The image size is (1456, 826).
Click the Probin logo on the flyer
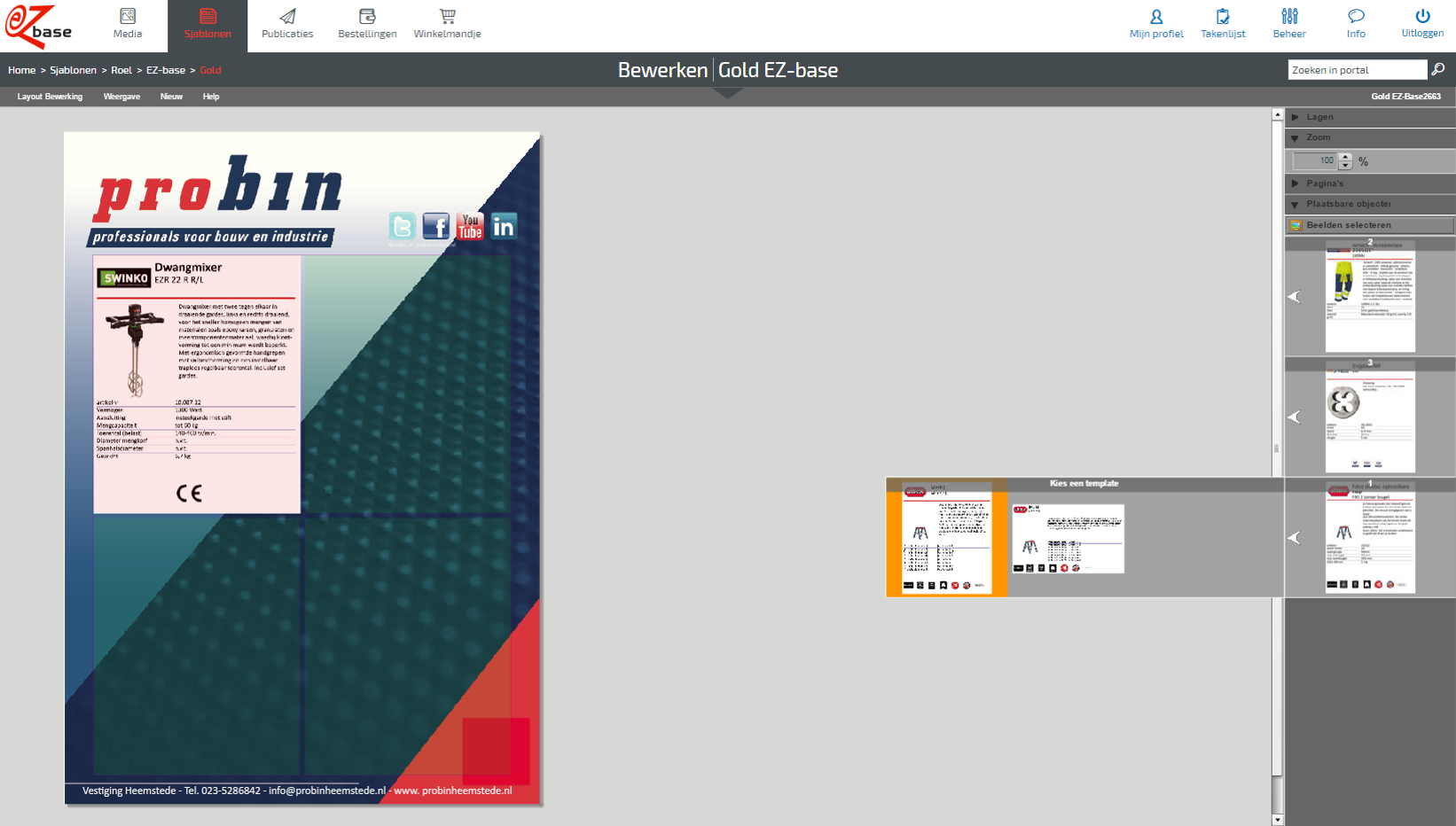(218, 187)
